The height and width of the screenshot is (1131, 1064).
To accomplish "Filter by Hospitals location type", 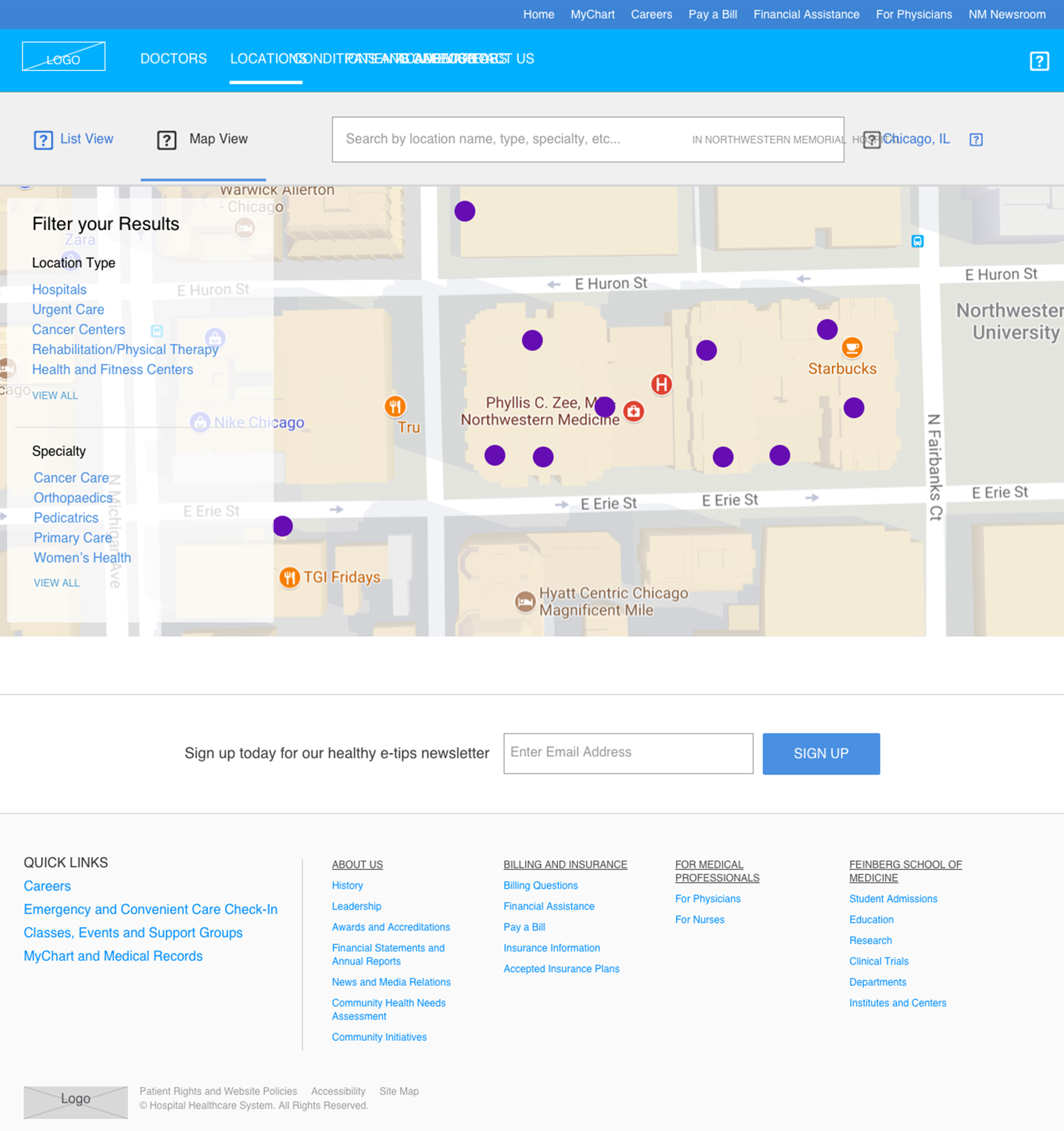I will pyautogui.click(x=59, y=290).
